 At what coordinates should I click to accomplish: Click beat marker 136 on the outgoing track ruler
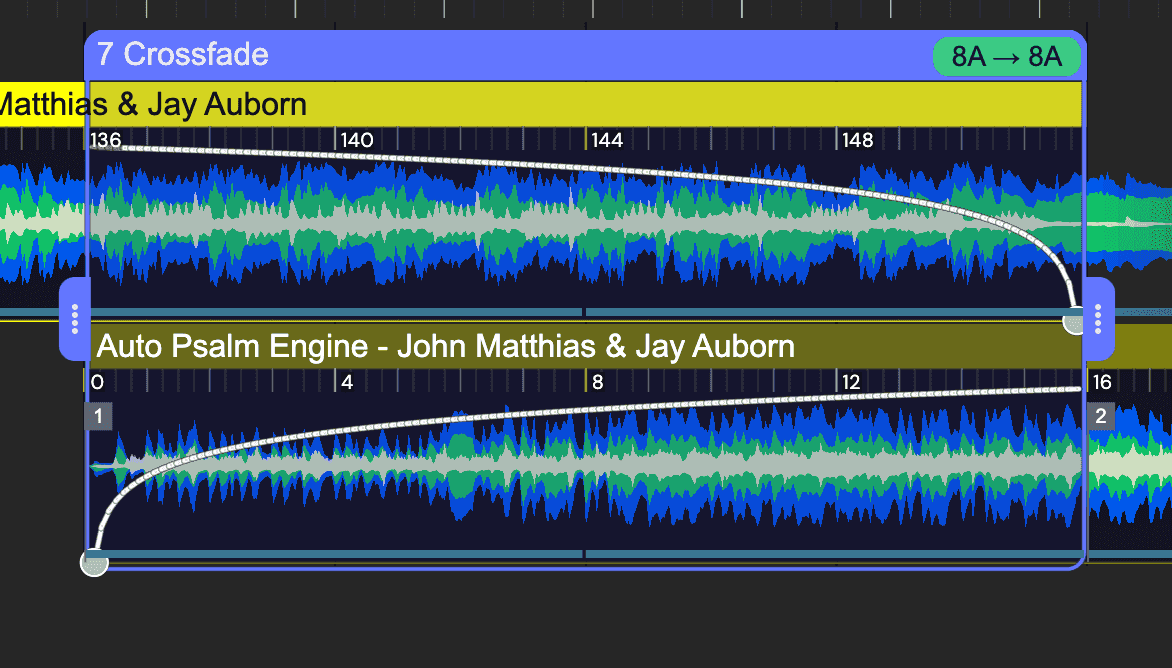pos(107,139)
